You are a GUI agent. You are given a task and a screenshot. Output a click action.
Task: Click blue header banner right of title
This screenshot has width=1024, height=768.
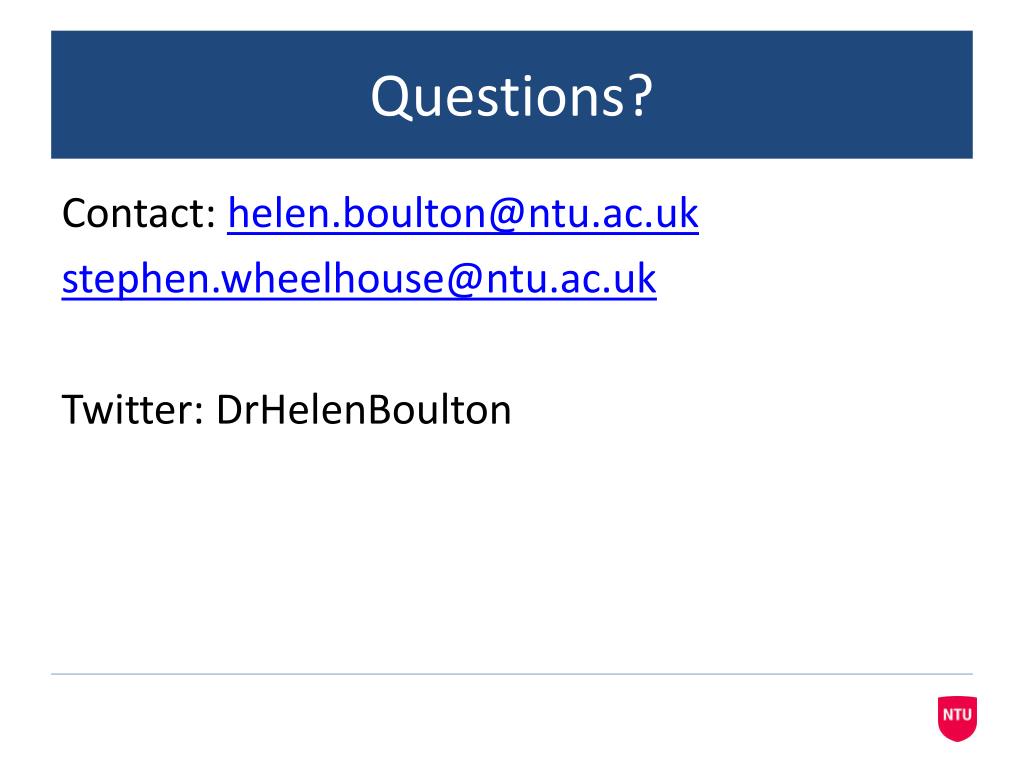[813, 95]
